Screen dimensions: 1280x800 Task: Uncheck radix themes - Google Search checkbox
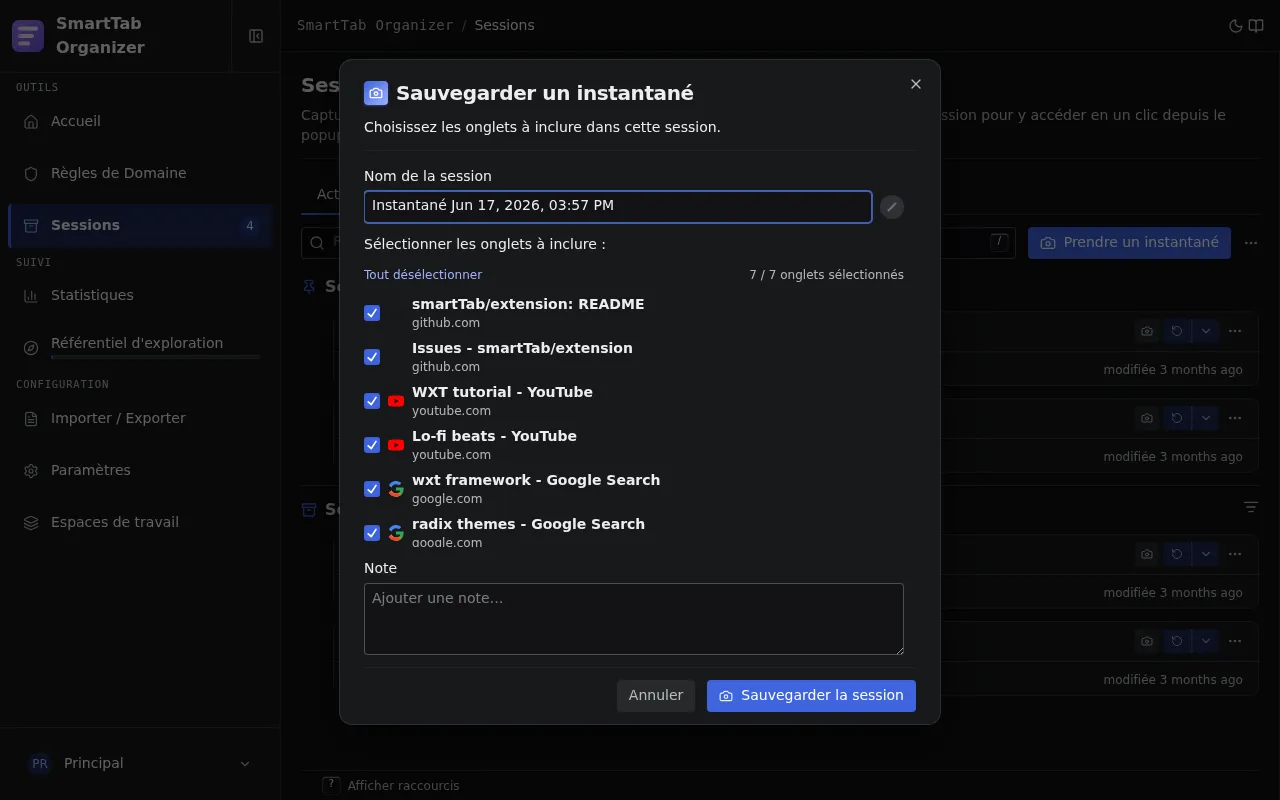[372, 533]
